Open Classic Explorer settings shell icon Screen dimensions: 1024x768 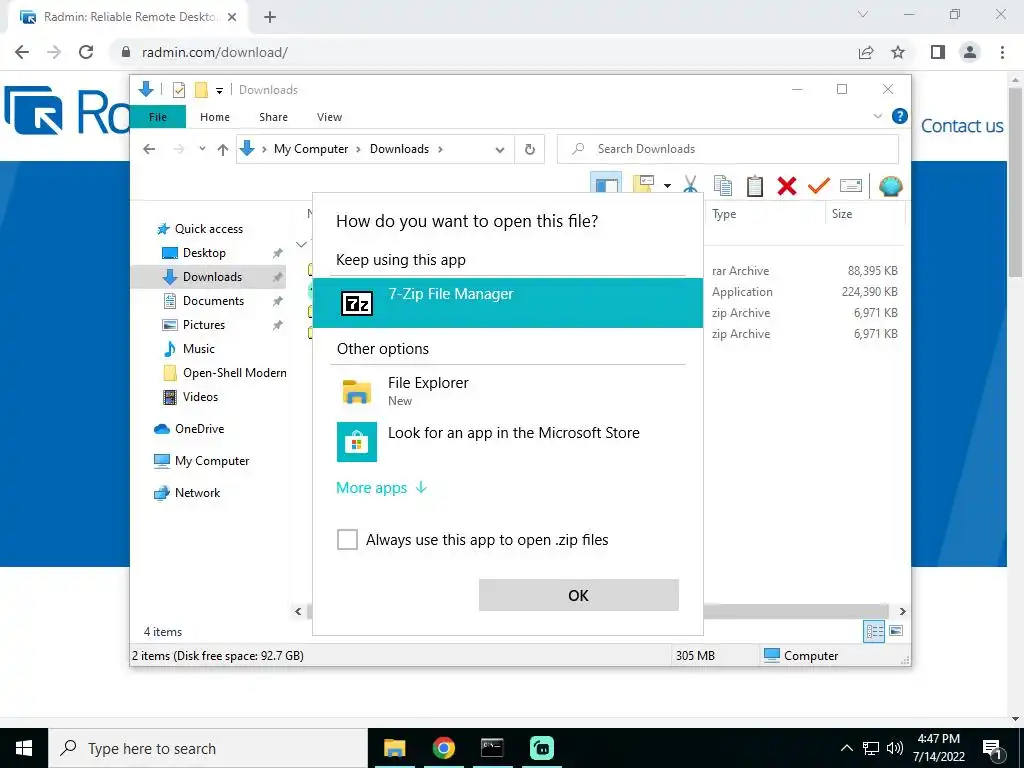(890, 186)
